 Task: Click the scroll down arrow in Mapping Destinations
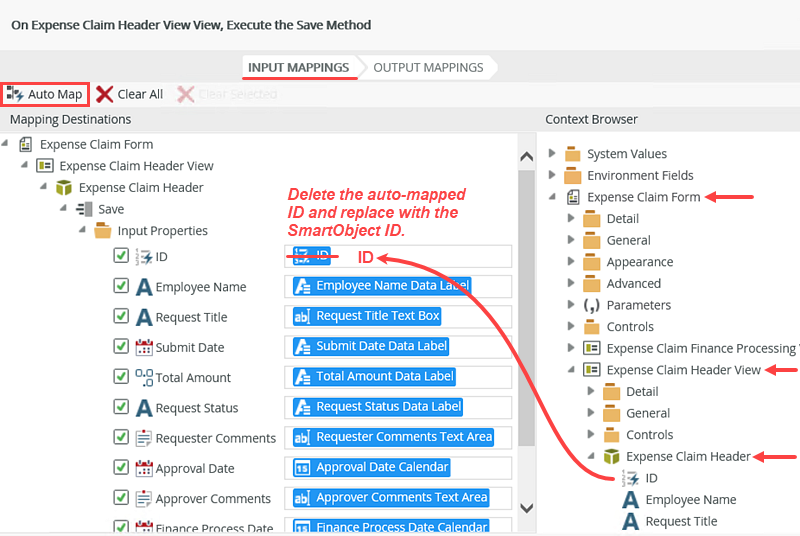527,508
